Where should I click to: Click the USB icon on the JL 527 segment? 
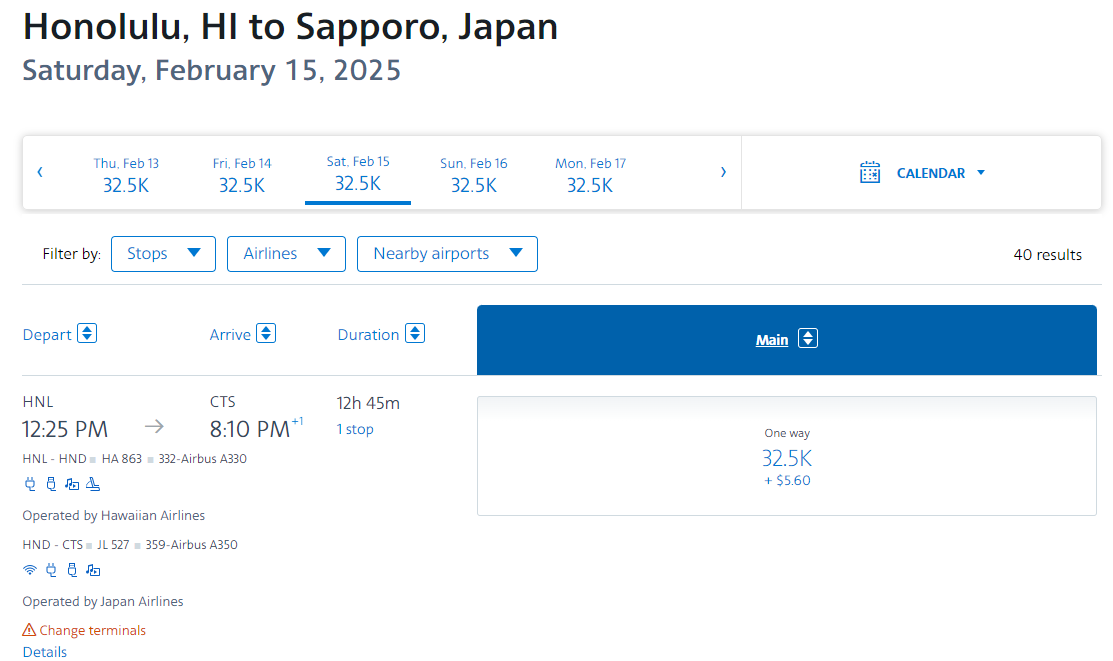coord(72,569)
